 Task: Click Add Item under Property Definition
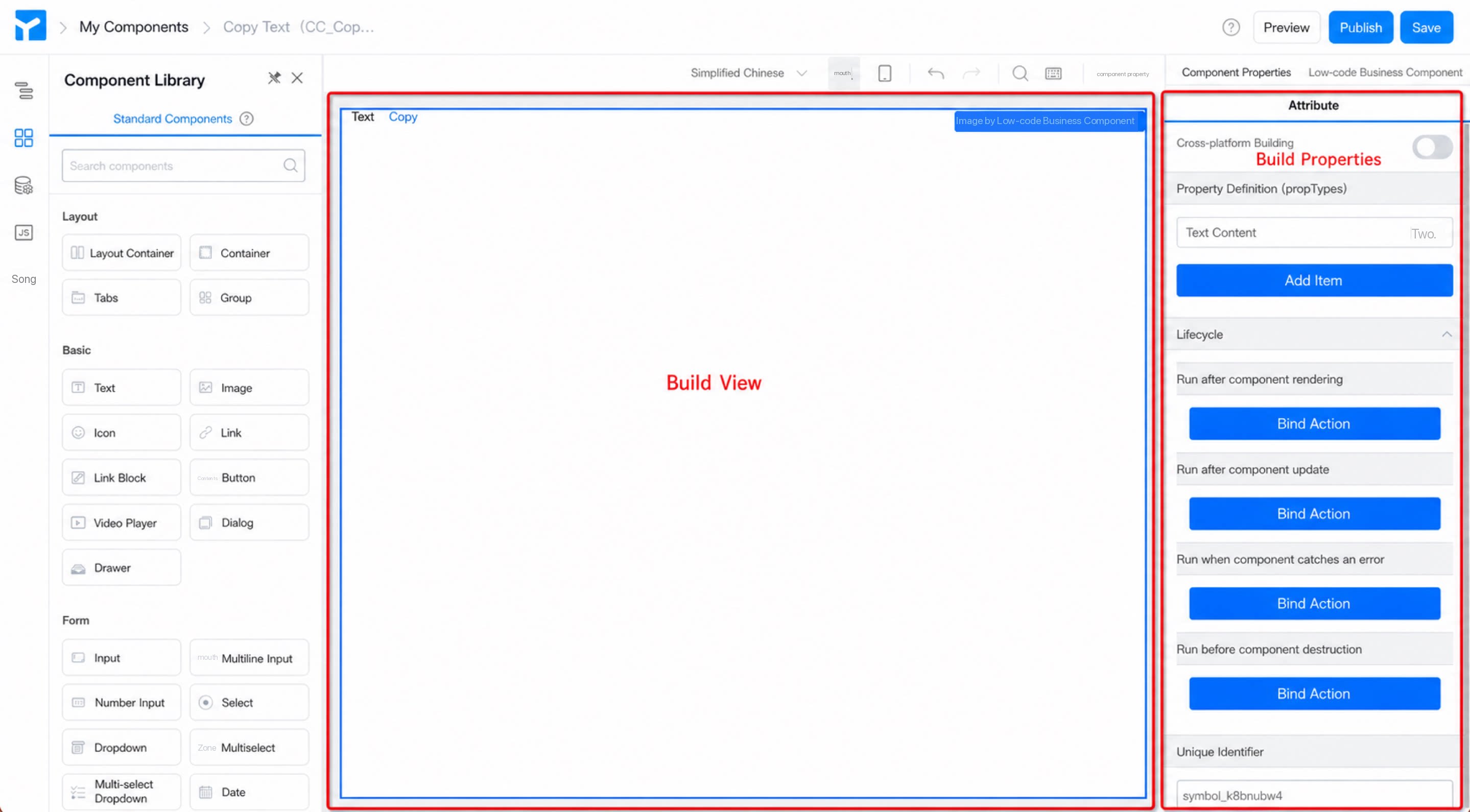pyautogui.click(x=1314, y=280)
